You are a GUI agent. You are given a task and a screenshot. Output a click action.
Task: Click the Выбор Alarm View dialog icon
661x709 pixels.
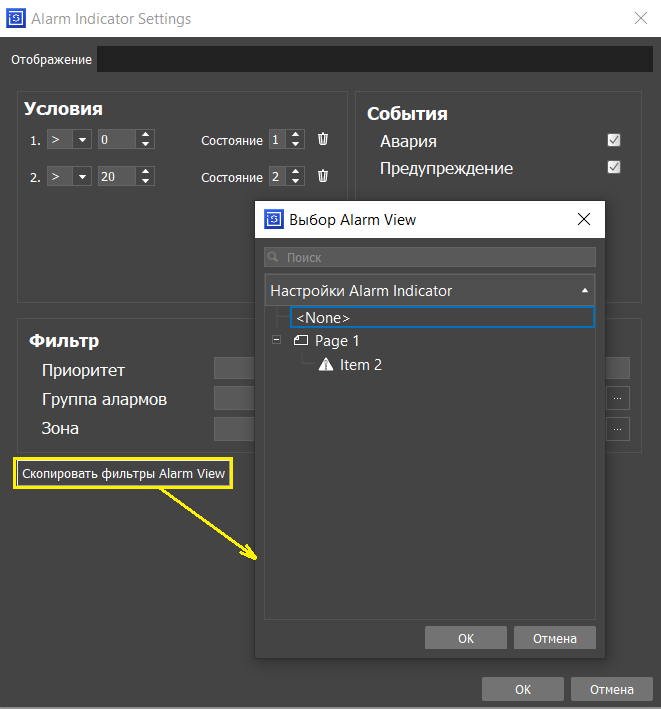tap(272, 220)
